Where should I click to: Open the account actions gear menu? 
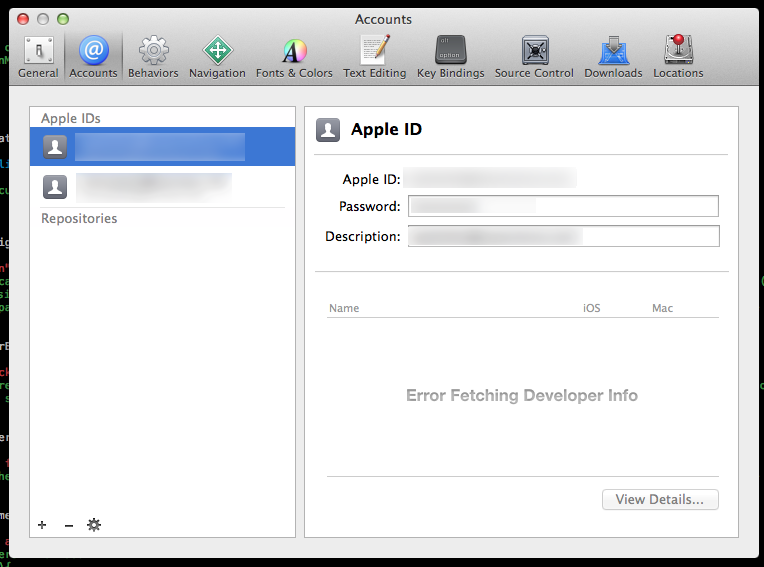(94, 525)
